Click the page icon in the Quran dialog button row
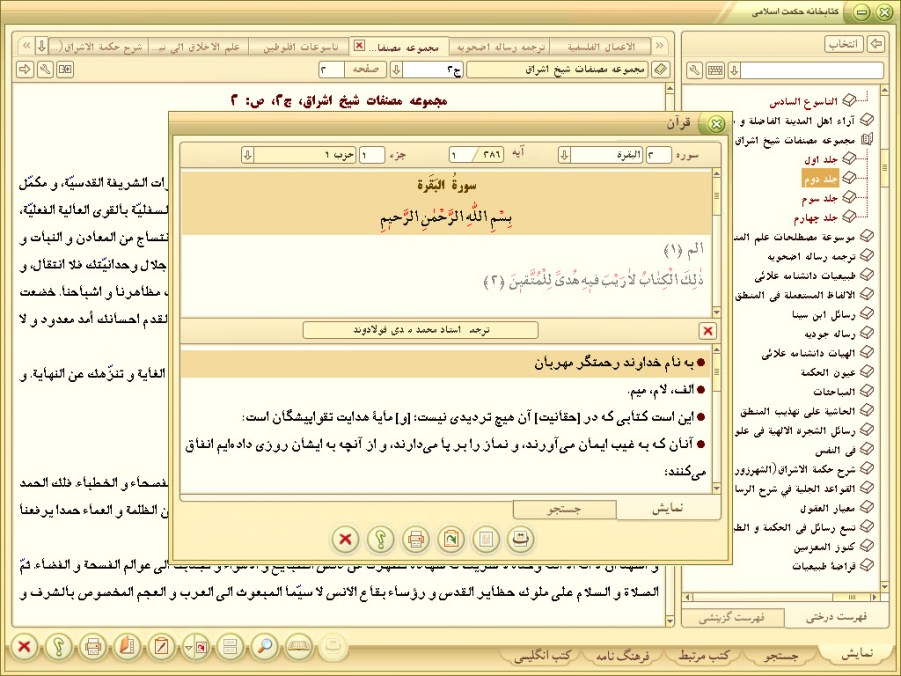Image resolution: width=901 pixels, height=676 pixels. [x=486, y=539]
